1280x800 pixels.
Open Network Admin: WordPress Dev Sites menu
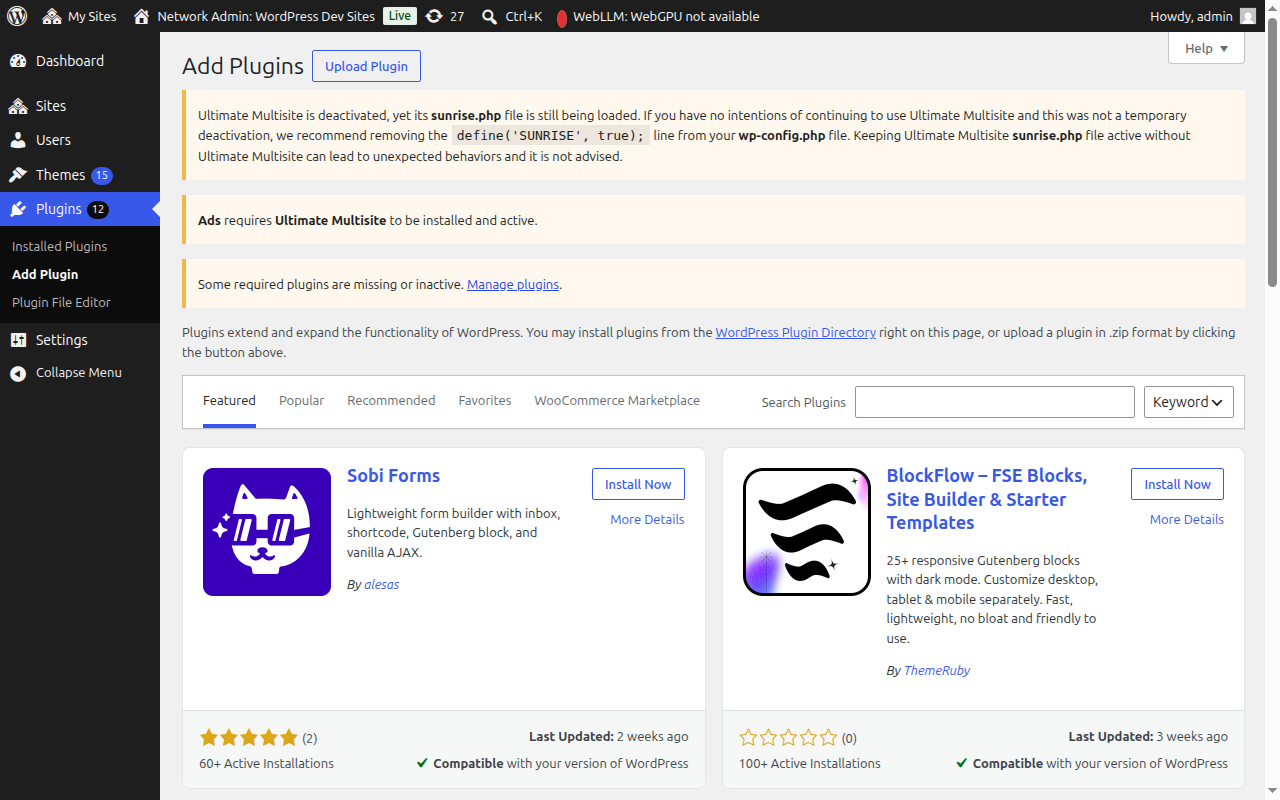(254, 16)
